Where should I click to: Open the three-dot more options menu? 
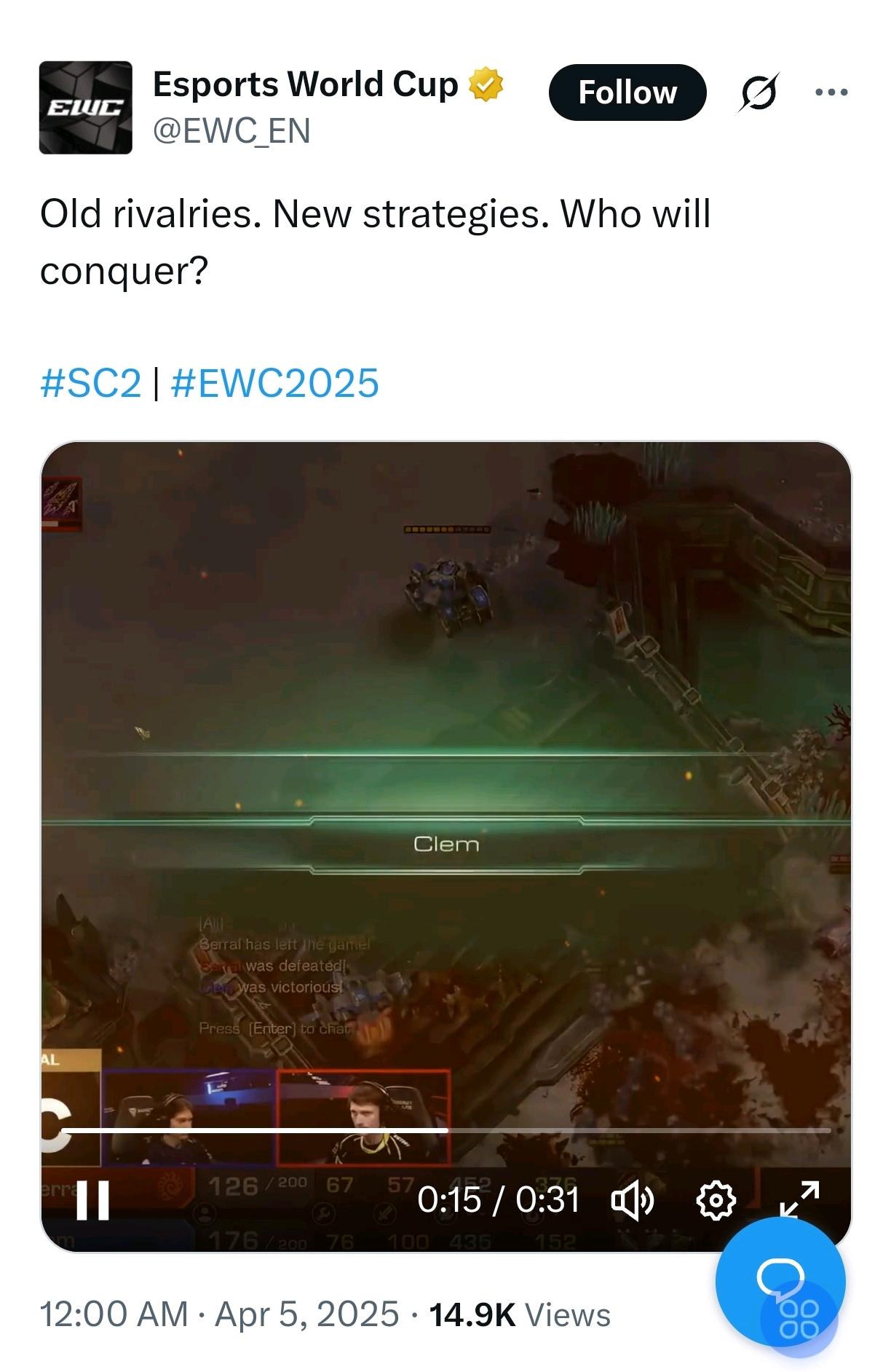coord(831,92)
